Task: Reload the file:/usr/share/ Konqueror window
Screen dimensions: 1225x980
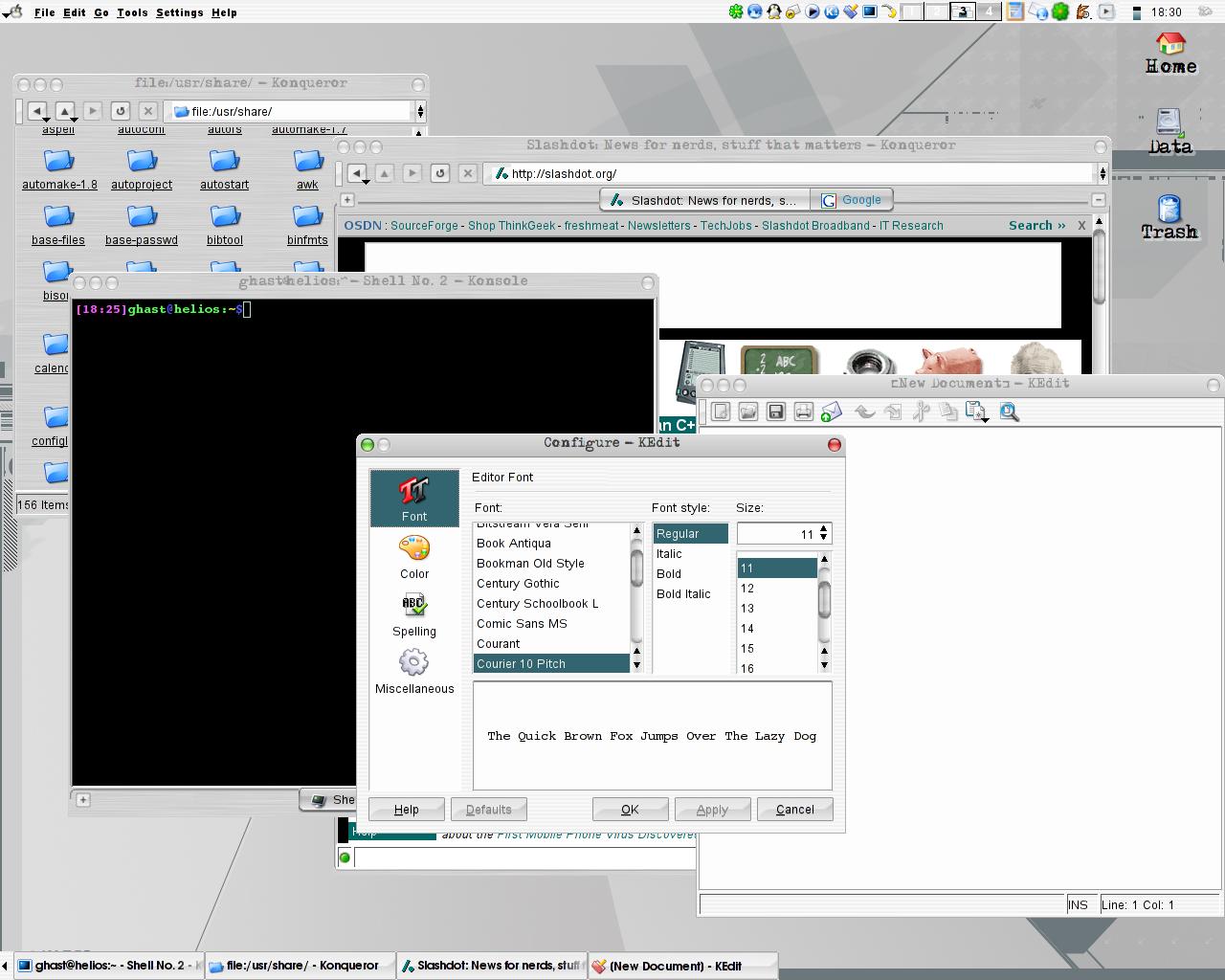Action: click(x=120, y=111)
